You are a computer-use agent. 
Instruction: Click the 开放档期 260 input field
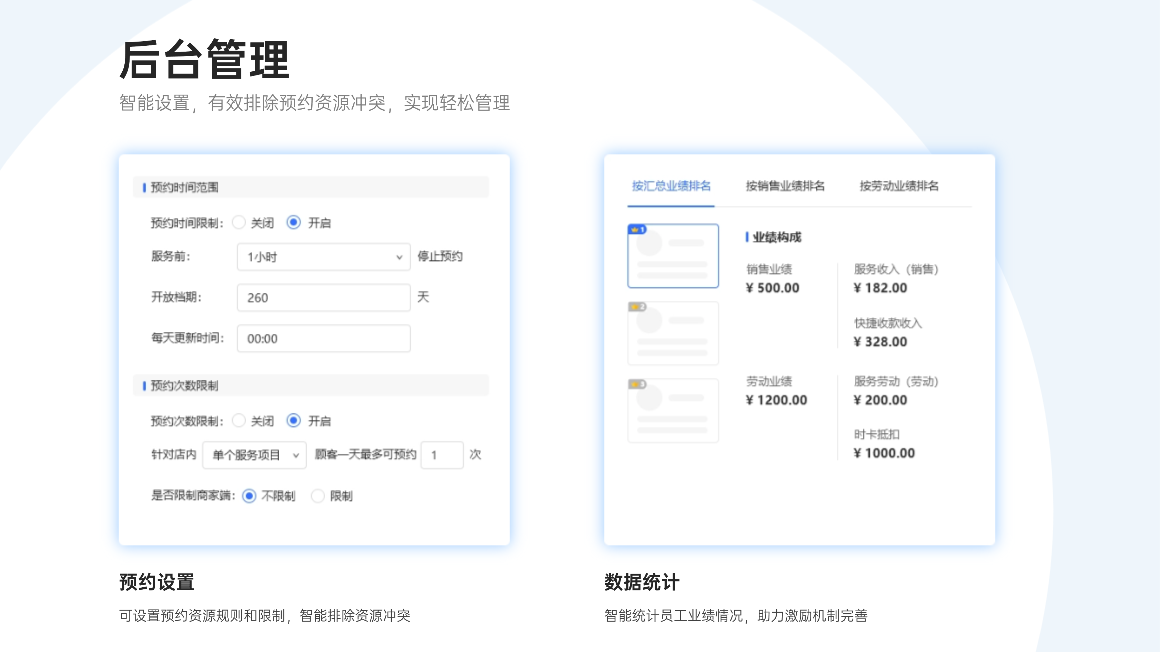[x=323, y=298]
